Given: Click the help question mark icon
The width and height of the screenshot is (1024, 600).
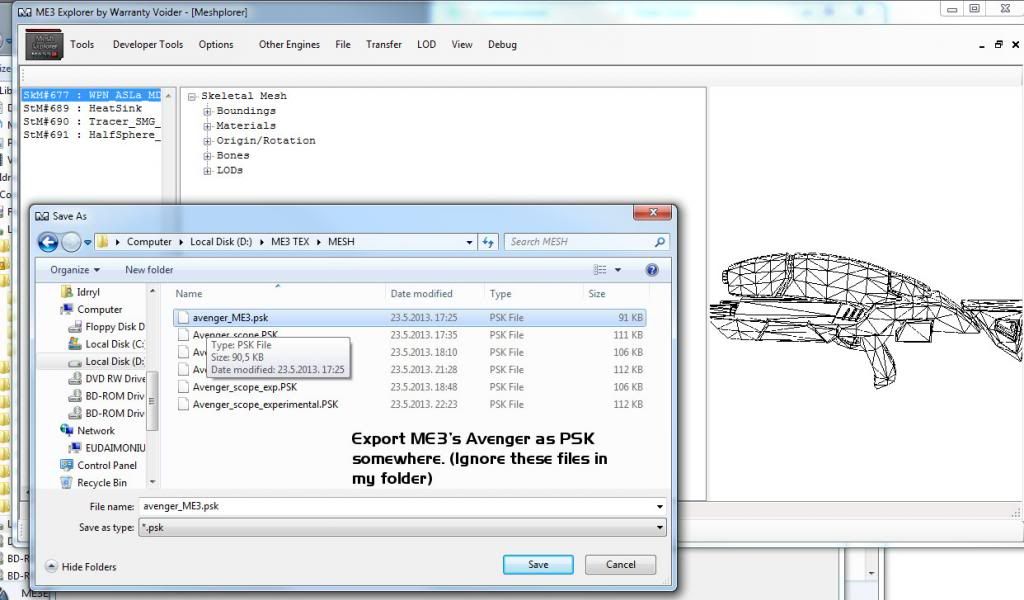Looking at the screenshot, I should (x=652, y=270).
